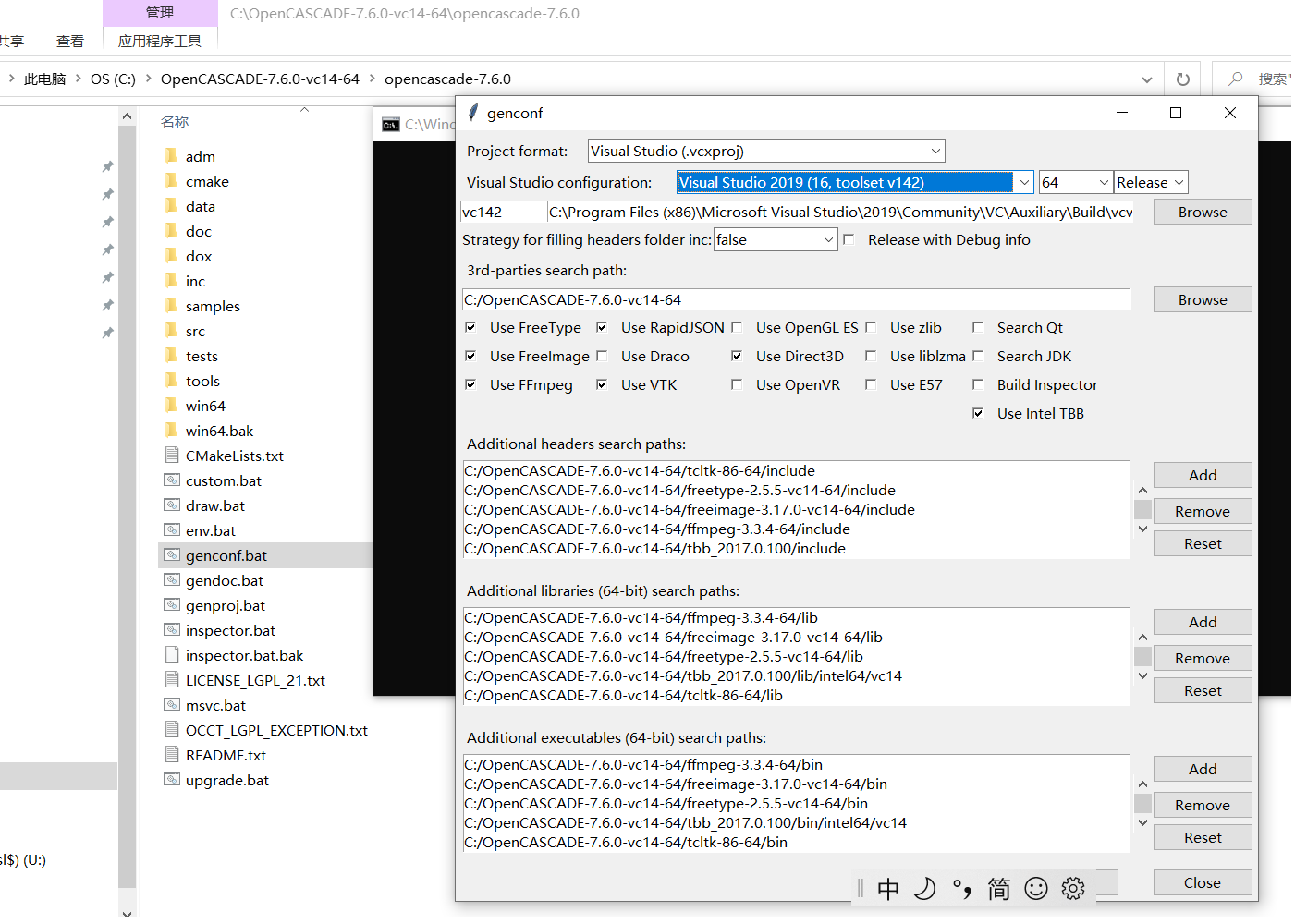The image size is (1295, 924).
Task: Click Browse next to 3rd-parties search path
Action: point(1202,298)
